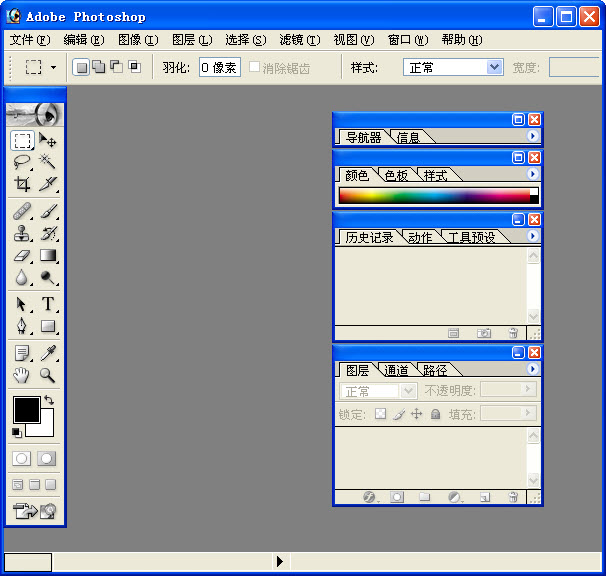Choose Standard Screen Mode
Screen dimensions: 606x576
pyautogui.click(x=18, y=484)
